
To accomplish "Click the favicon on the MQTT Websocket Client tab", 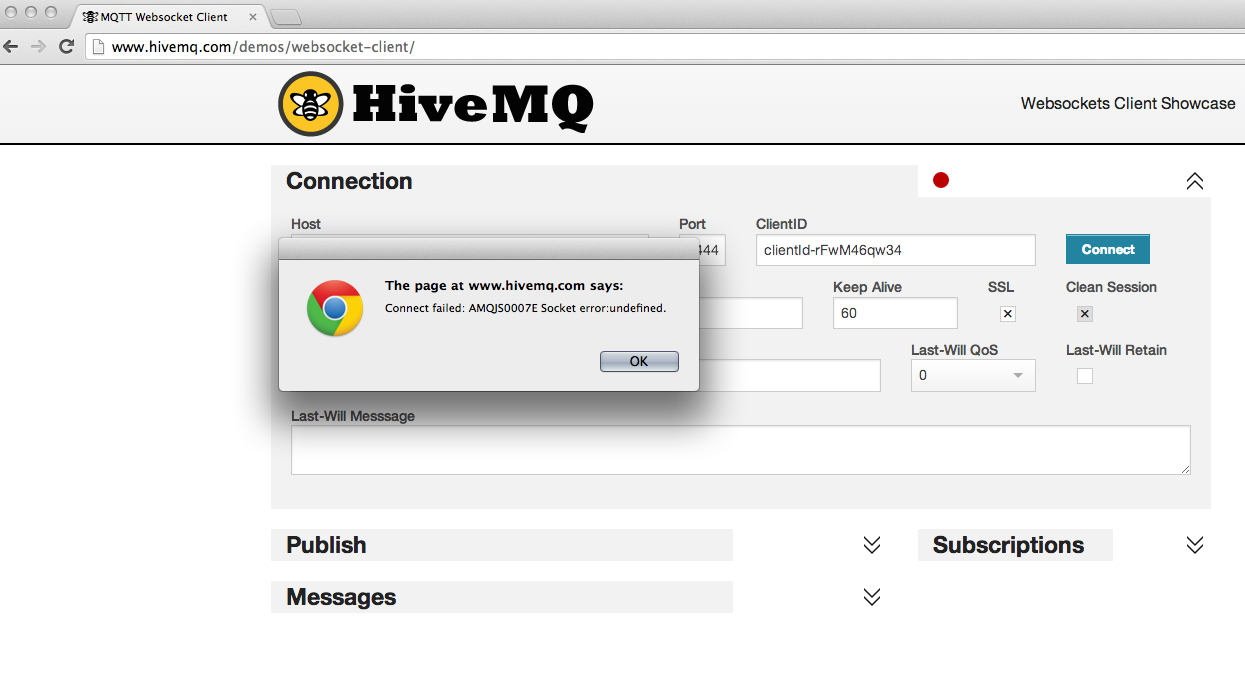I will (90, 17).
